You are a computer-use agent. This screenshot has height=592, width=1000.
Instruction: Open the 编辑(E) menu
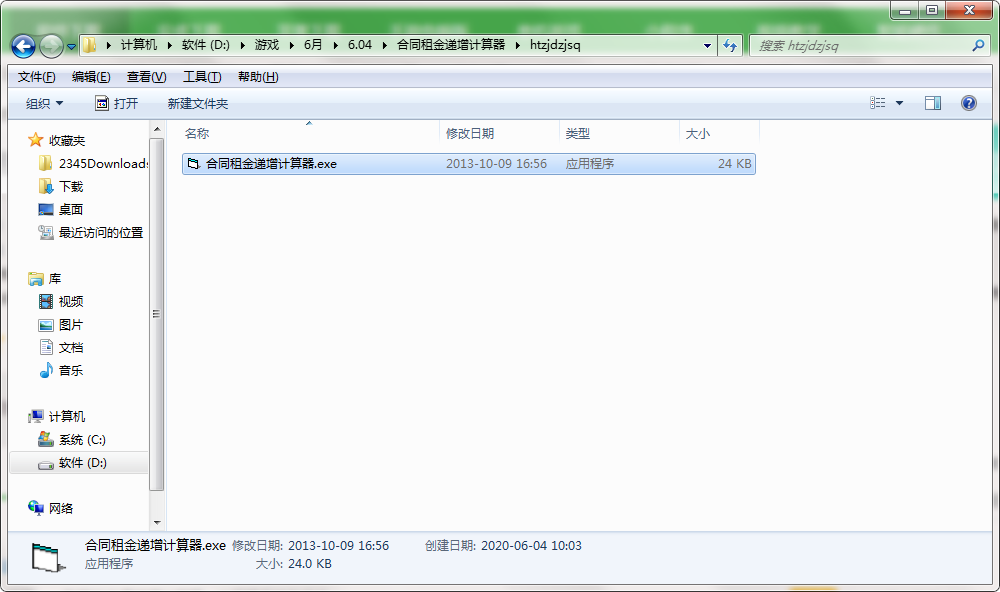[x=91, y=77]
